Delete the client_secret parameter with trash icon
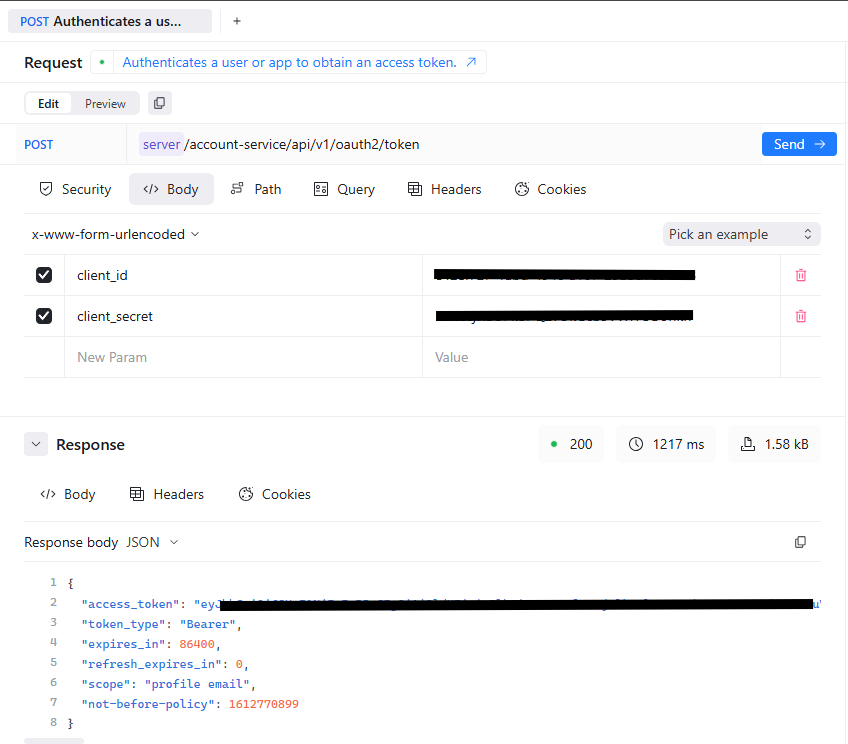Viewport: 848px width, 744px height. (801, 316)
